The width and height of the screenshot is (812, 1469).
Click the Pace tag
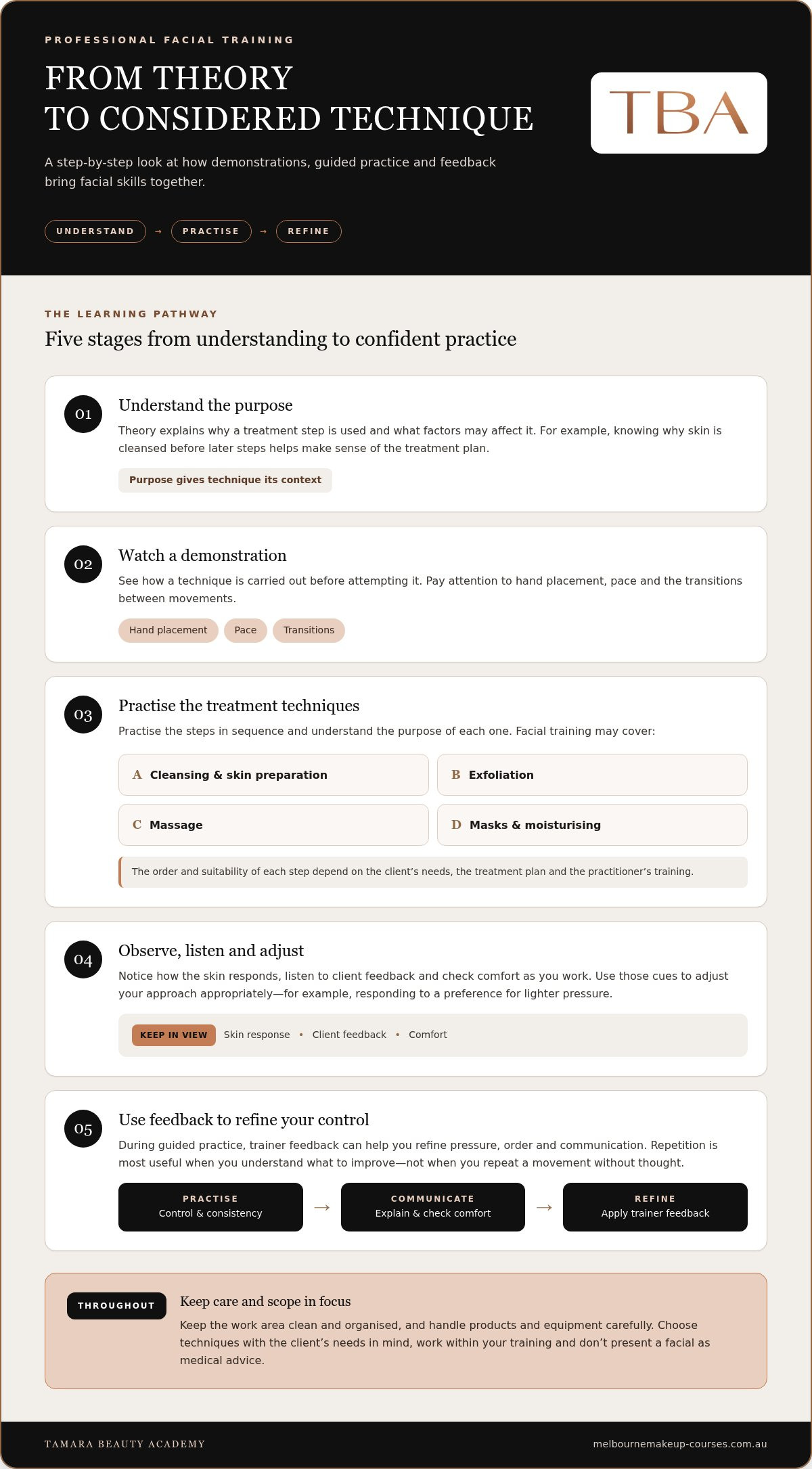[246, 631]
